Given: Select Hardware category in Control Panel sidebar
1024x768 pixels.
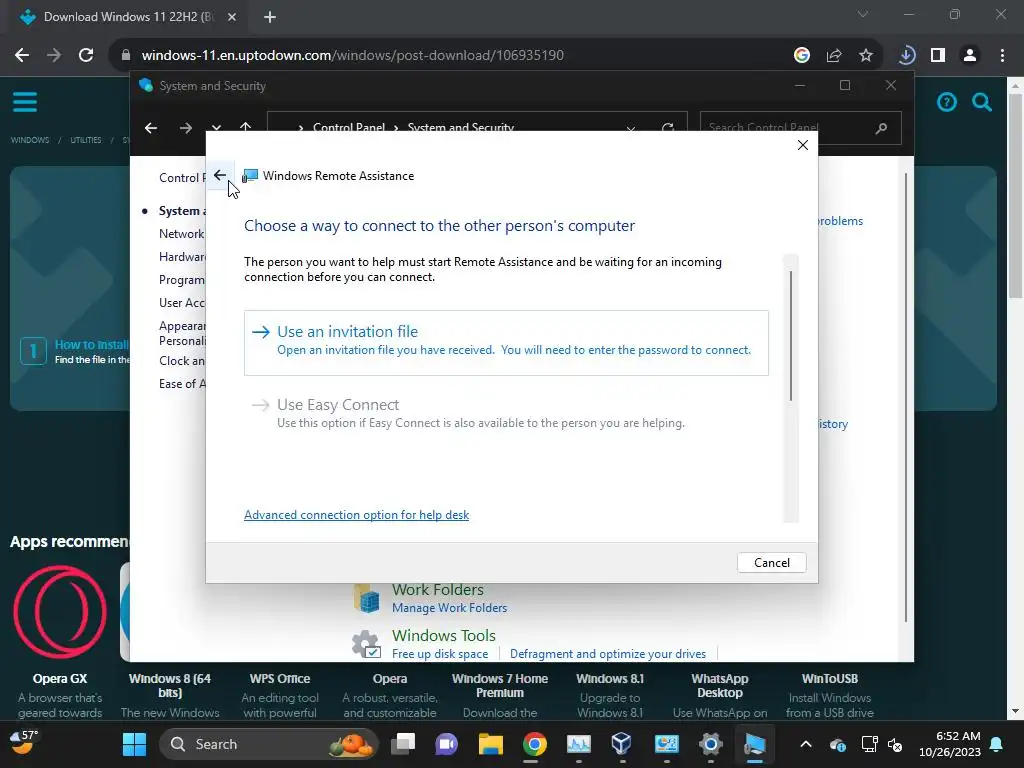Looking at the screenshot, I should pos(182,257).
